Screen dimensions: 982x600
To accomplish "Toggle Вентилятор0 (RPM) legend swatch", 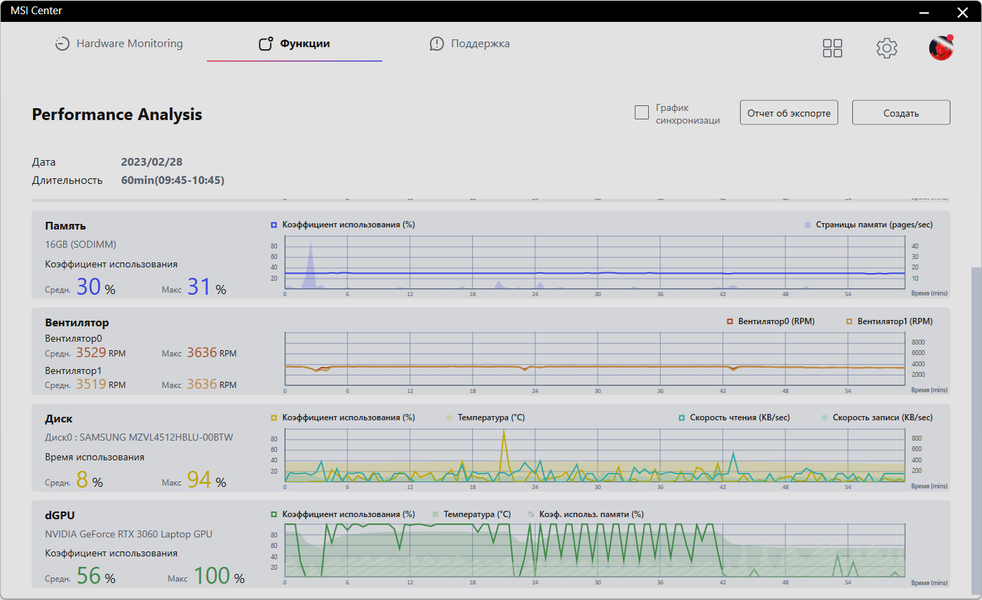I will pyautogui.click(x=730, y=321).
